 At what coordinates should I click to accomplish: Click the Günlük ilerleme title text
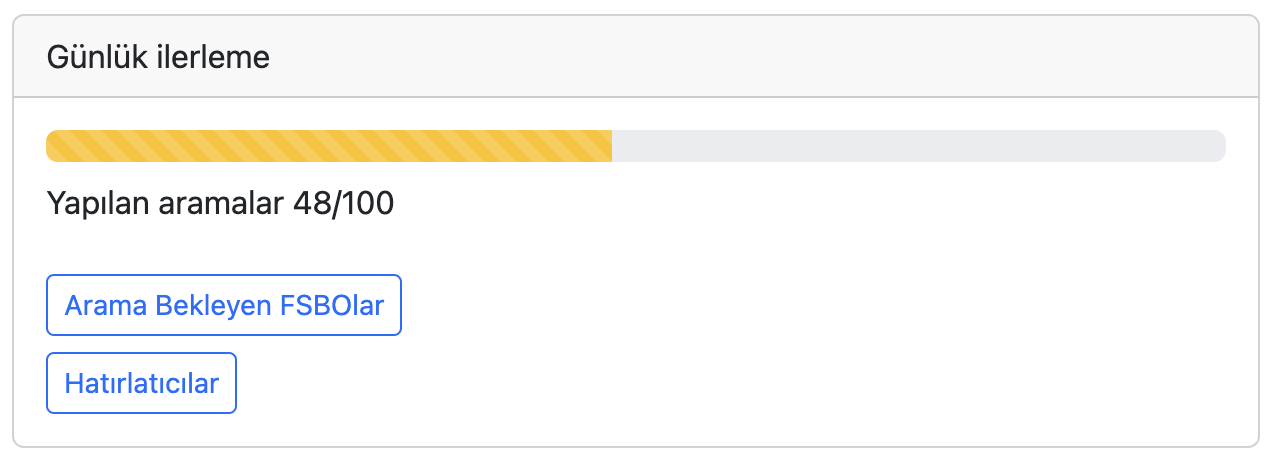point(158,57)
